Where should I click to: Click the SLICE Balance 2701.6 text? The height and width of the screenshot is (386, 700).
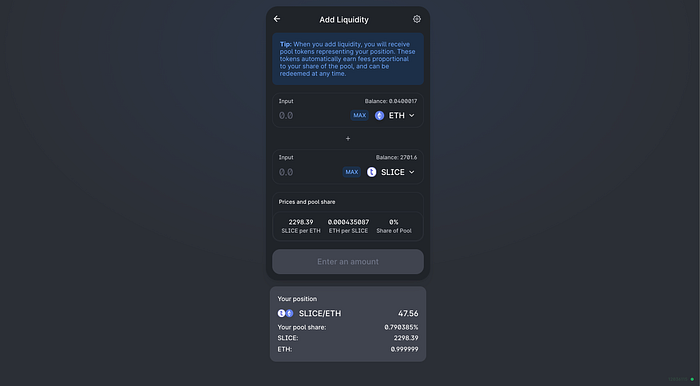coord(396,158)
